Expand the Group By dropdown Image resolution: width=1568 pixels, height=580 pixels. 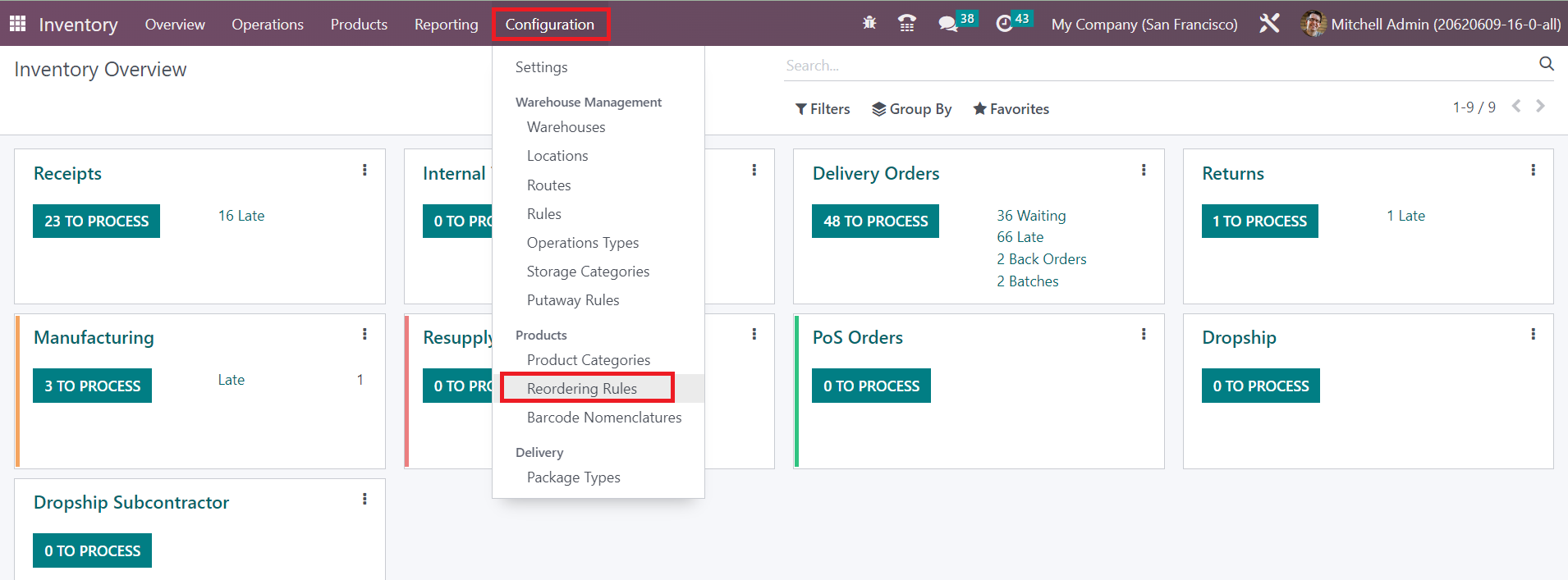pyautogui.click(x=911, y=109)
